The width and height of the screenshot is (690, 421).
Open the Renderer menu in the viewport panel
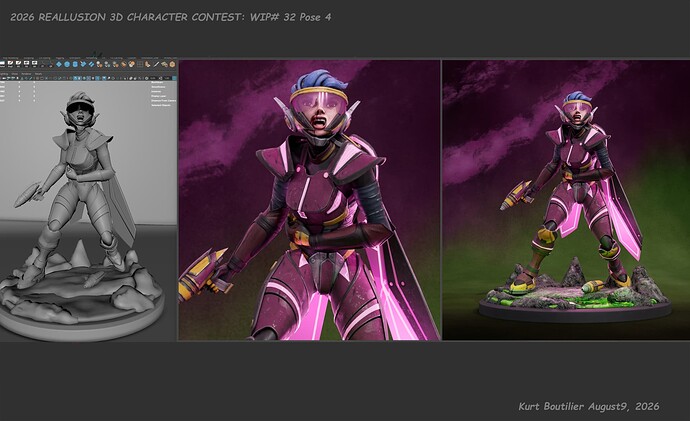(26, 74)
